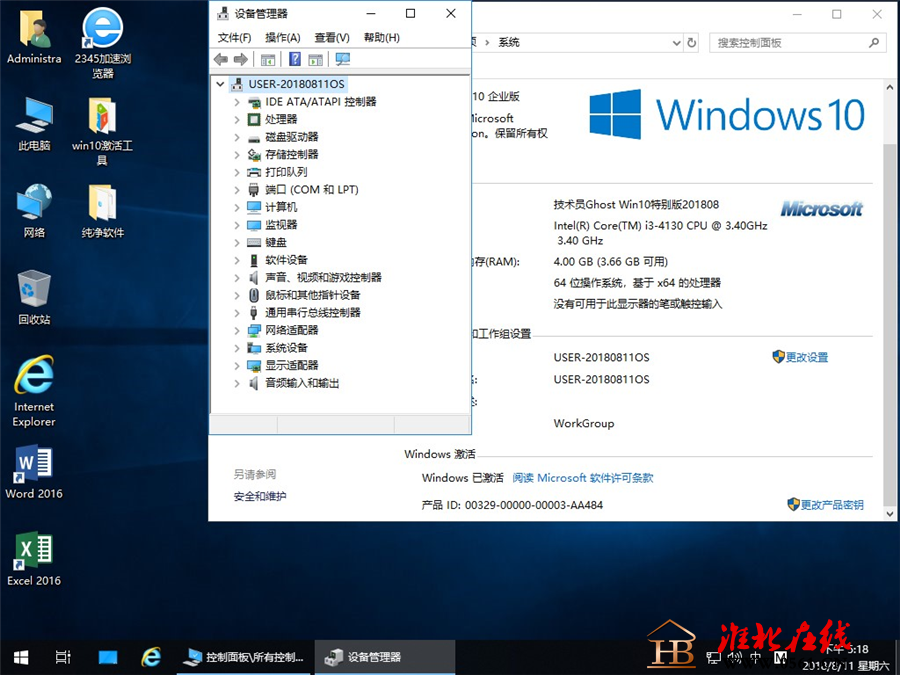Select the 键盘 keyboard icon
900x675 pixels.
[254, 243]
